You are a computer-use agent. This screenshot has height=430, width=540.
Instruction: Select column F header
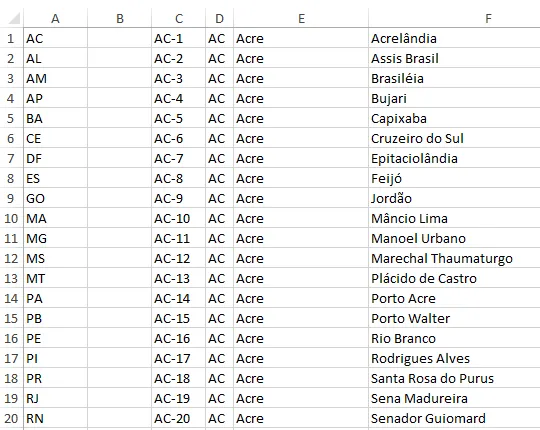(454, 19)
